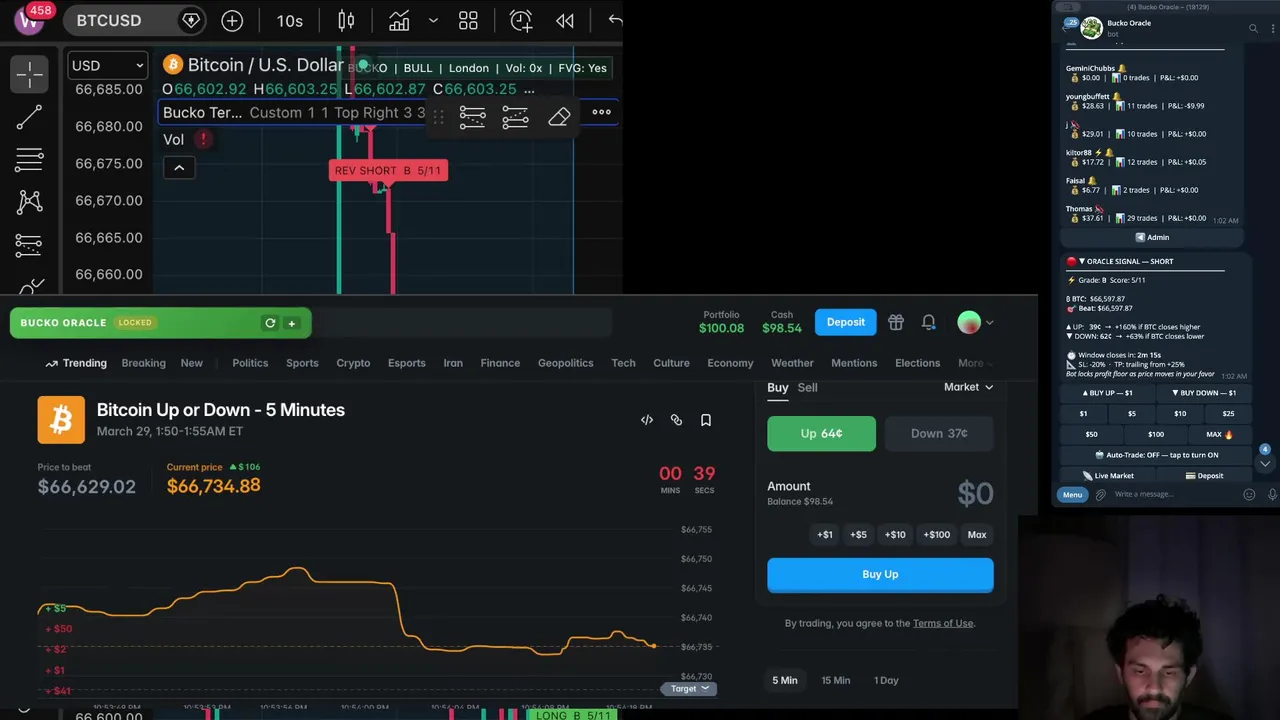Image resolution: width=1280 pixels, height=720 pixels.
Task: Open the Bucko Terminal indicator legend
Action: (203, 112)
